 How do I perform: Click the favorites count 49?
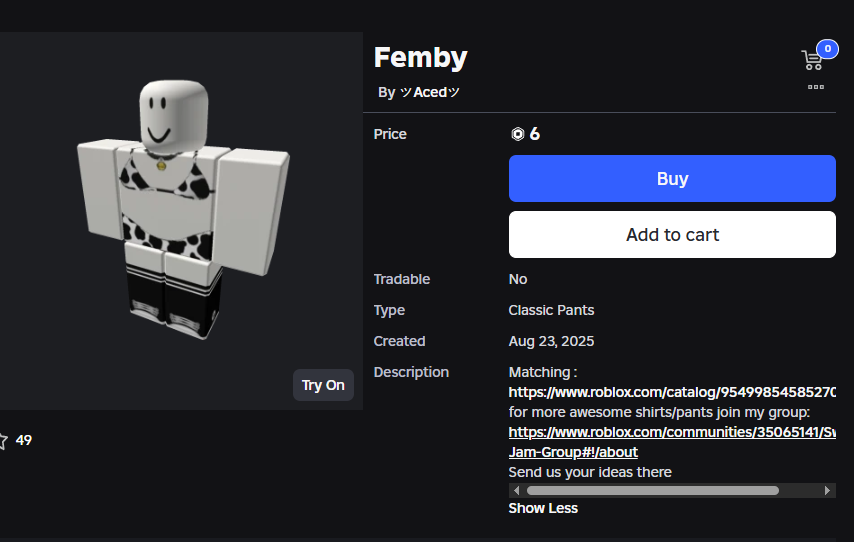23,440
